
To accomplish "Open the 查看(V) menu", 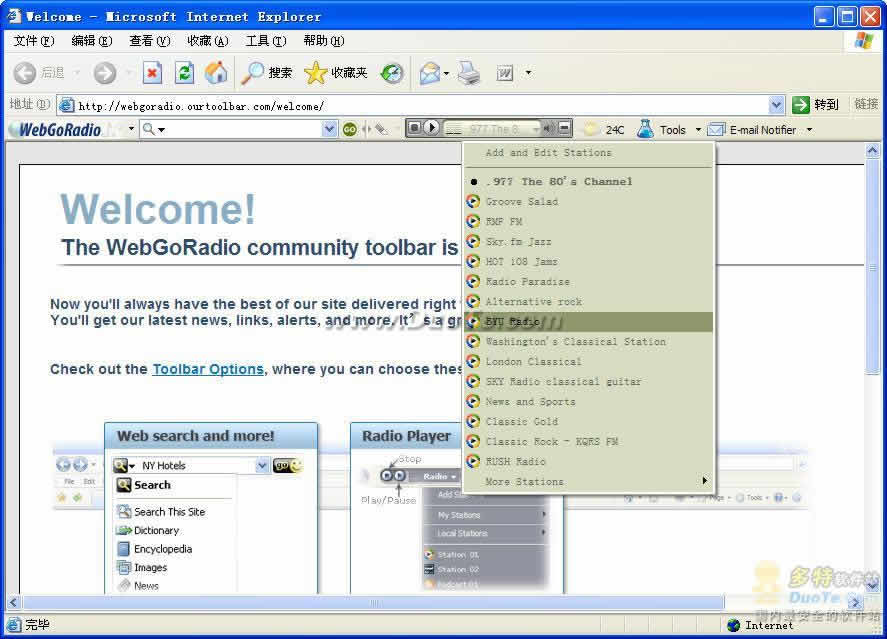I will pyautogui.click(x=149, y=41).
